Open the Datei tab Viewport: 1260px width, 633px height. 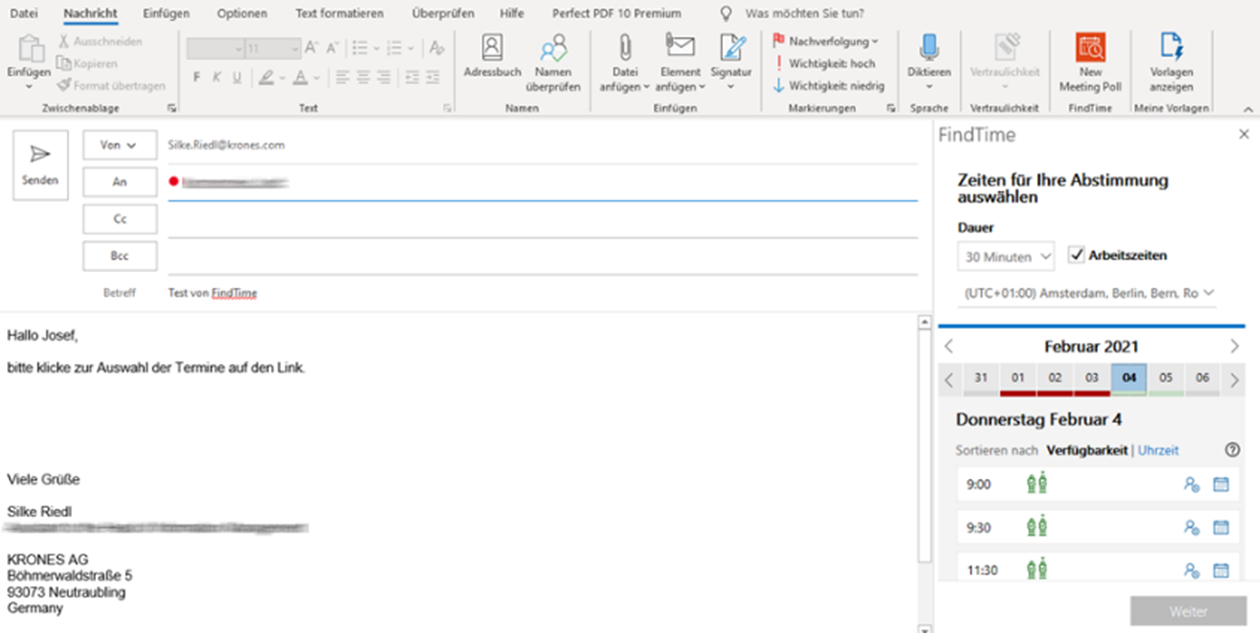(23, 14)
